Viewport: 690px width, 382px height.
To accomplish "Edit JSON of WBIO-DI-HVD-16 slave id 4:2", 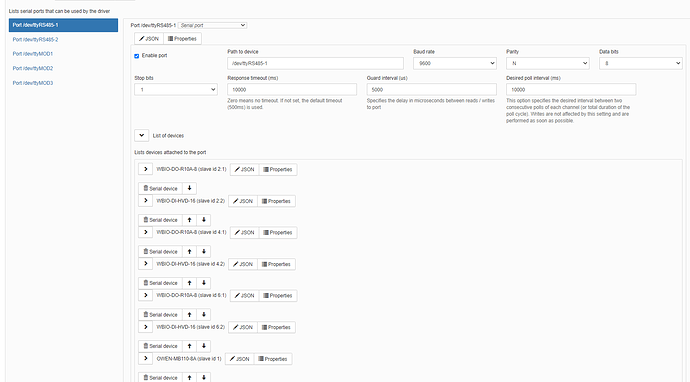I will click(243, 264).
